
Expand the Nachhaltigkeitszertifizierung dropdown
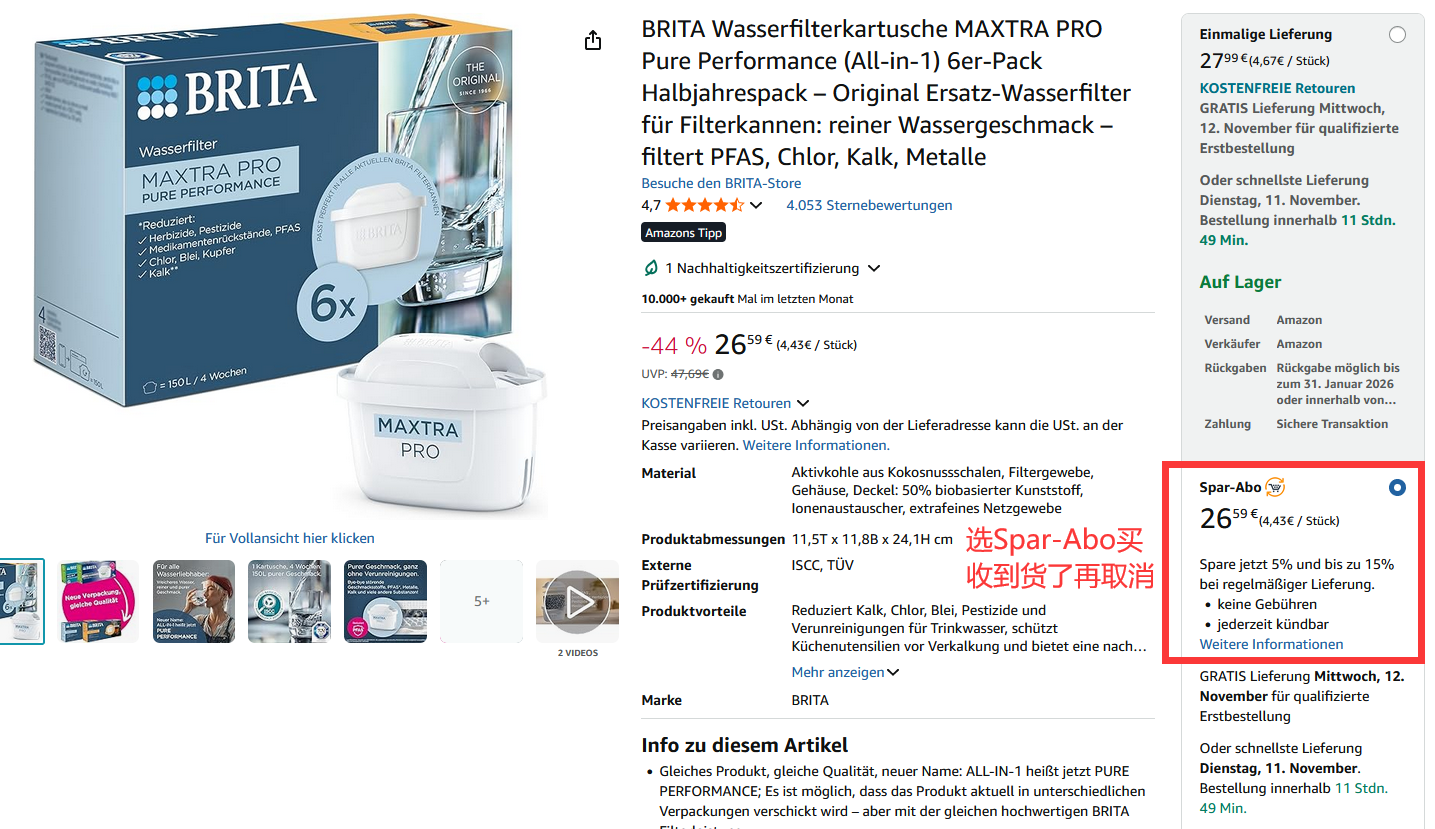pos(874,268)
